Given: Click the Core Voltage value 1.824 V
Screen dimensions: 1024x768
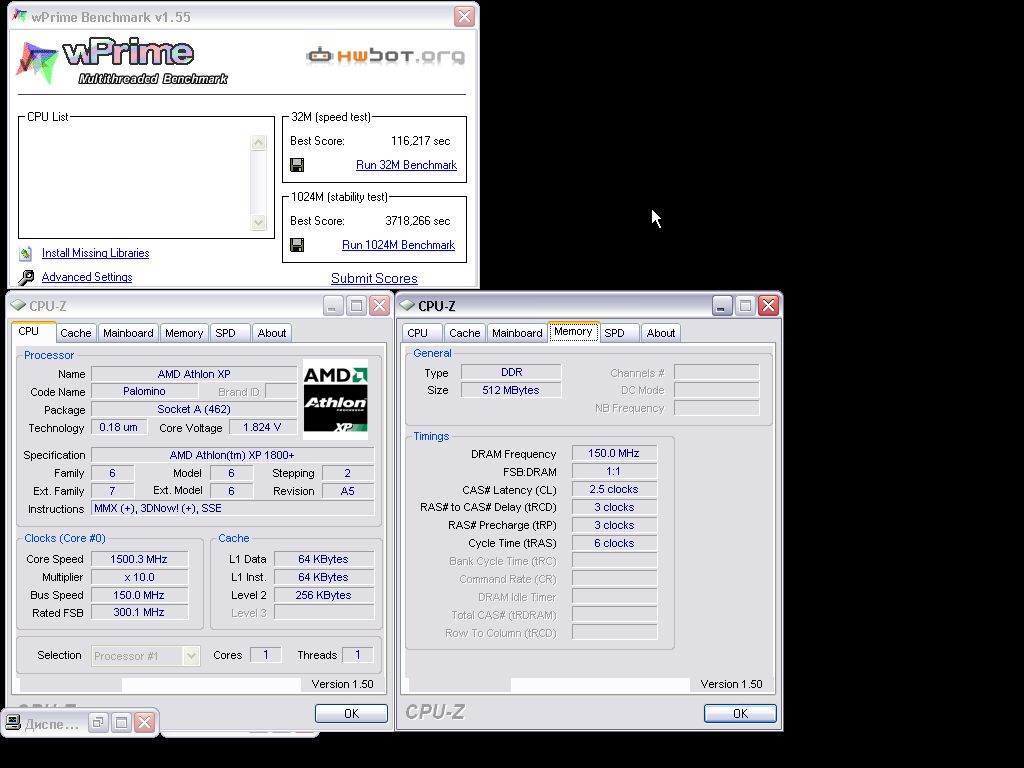Looking at the screenshot, I should click(x=262, y=428).
